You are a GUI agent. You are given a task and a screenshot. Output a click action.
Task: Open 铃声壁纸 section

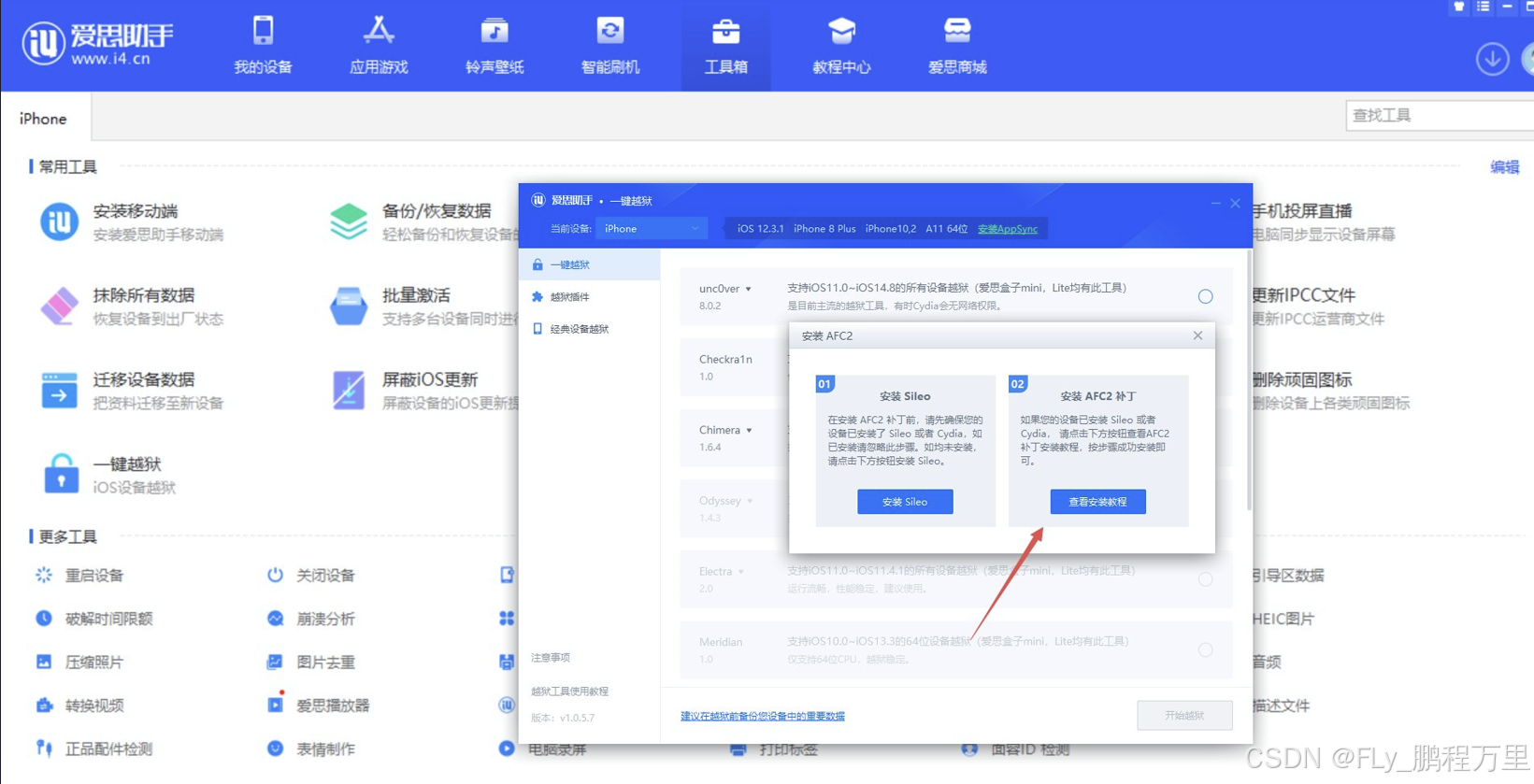[495, 46]
